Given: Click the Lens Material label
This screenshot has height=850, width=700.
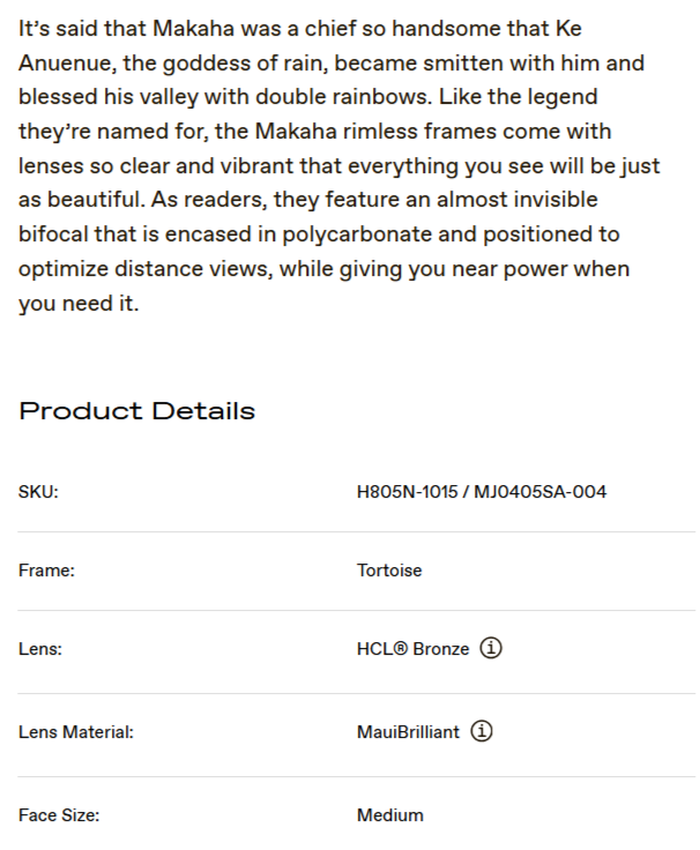Looking at the screenshot, I should pyautogui.click(x=76, y=732).
